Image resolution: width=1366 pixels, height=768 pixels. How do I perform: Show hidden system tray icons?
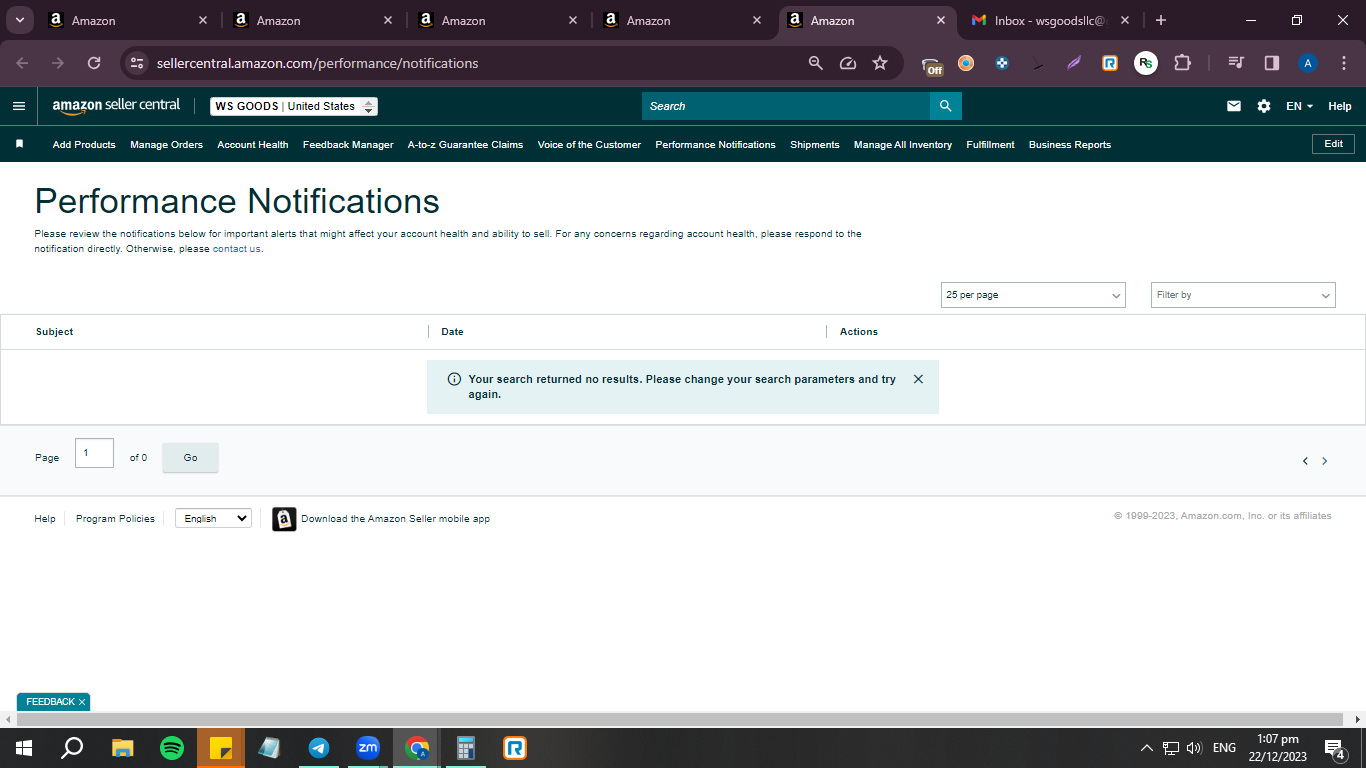pyautogui.click(x=1147, y=748)
